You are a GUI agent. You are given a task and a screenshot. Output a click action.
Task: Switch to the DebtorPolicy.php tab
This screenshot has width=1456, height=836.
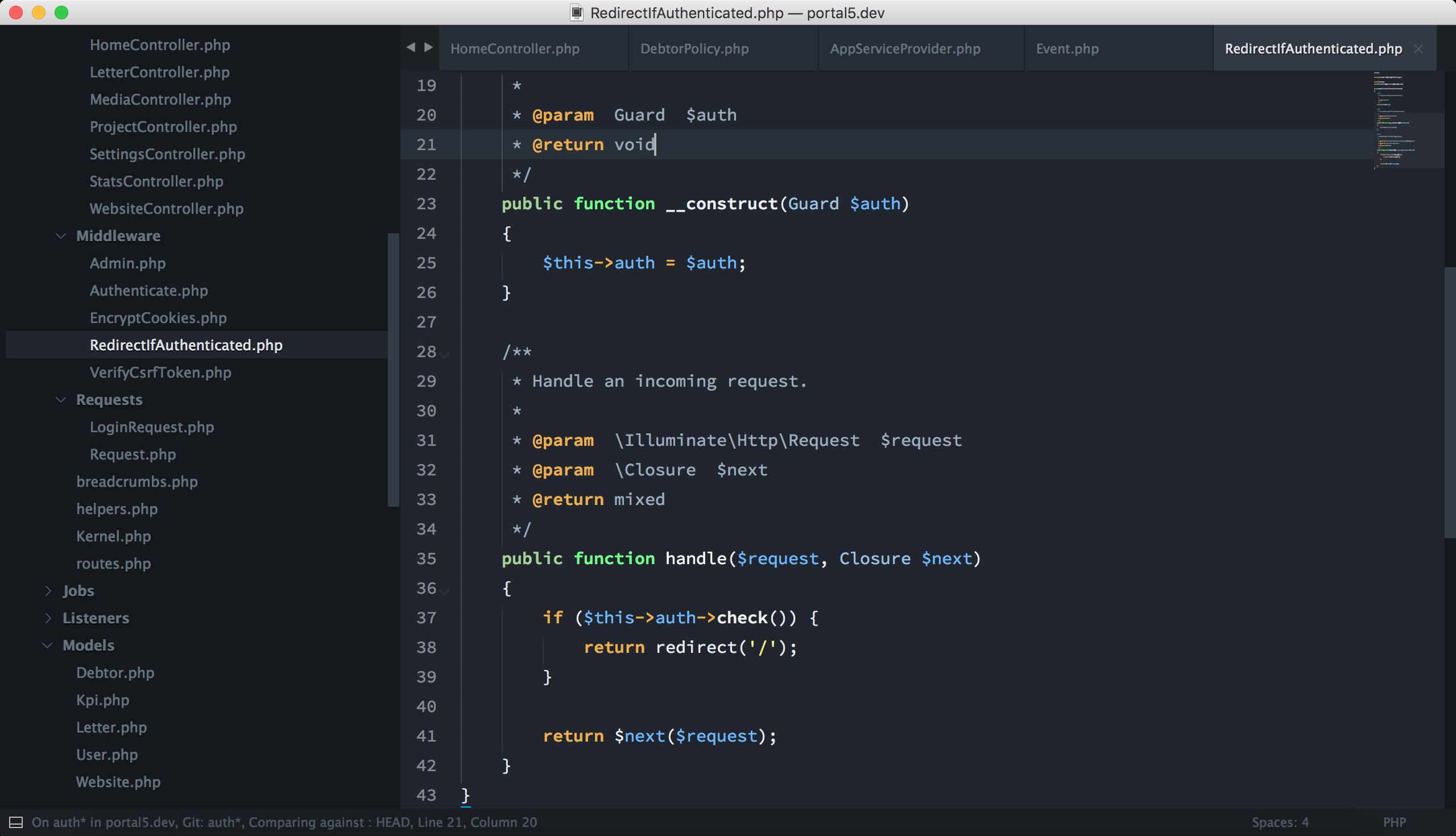(x=694, y=48)
